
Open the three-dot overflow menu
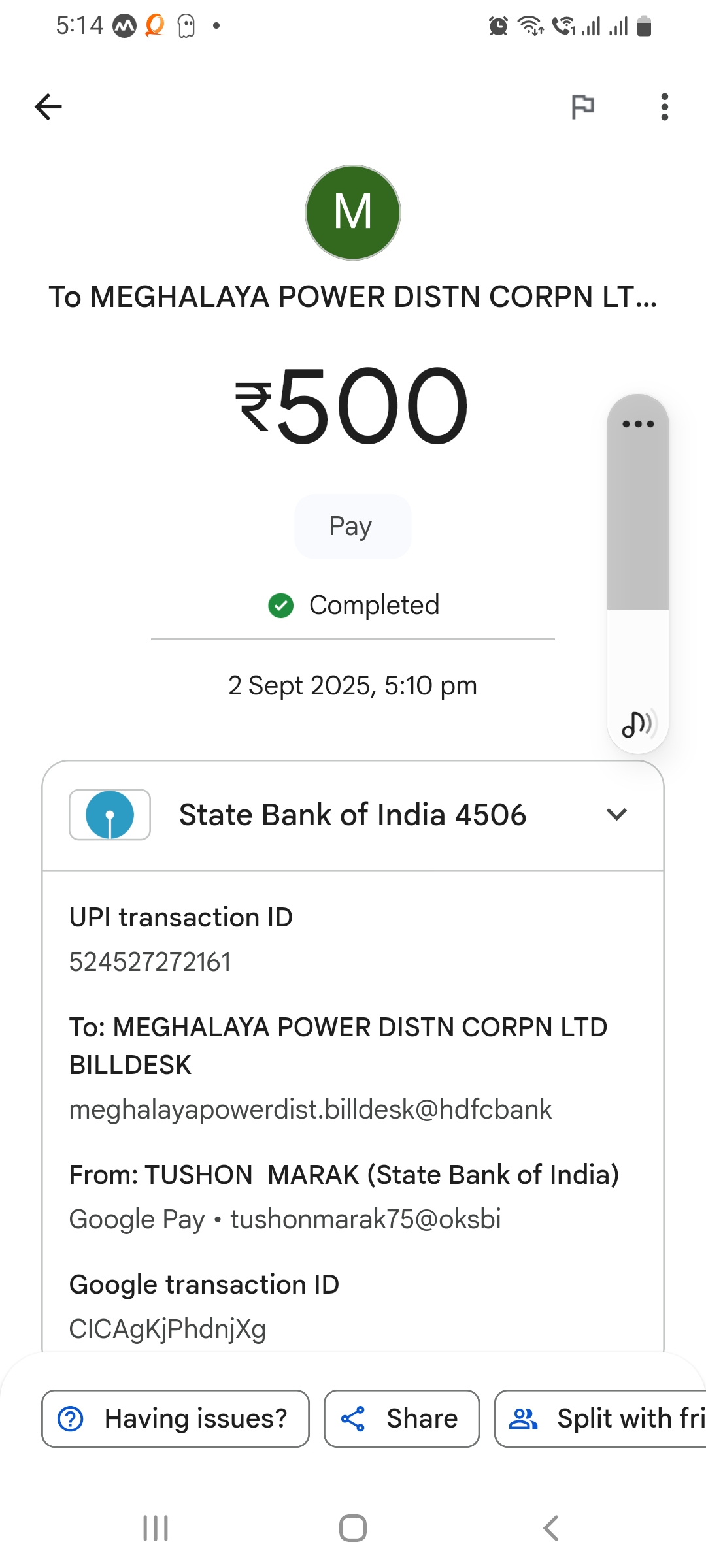click(664, 106)
